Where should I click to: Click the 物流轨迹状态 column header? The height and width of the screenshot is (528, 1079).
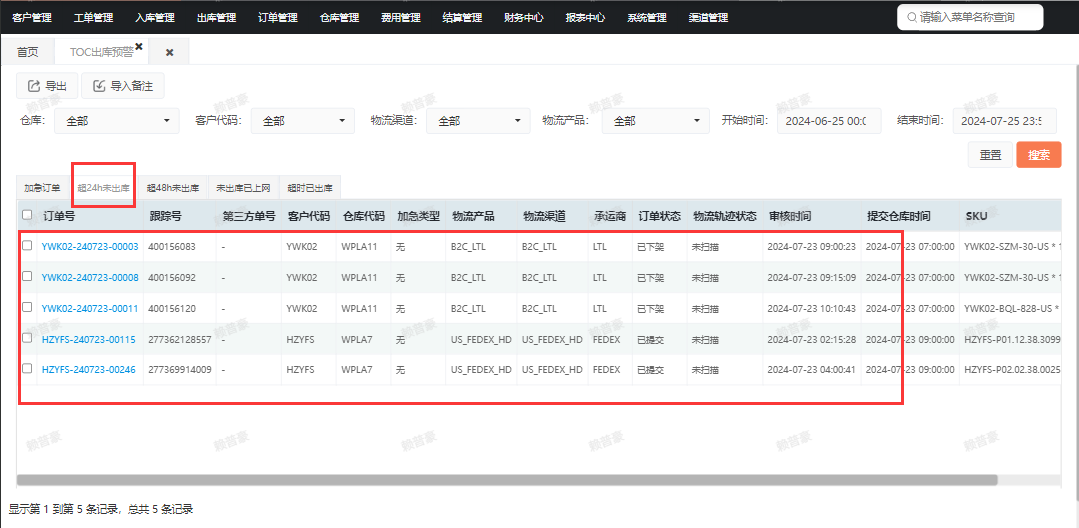click(725, 216)
